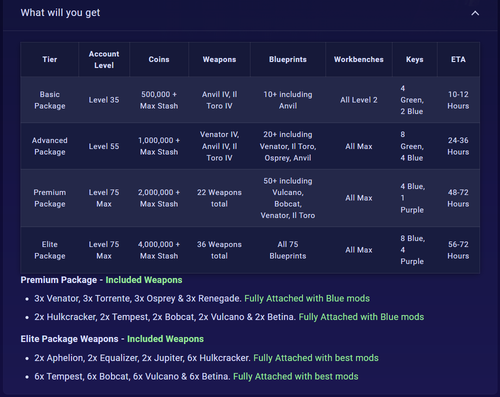
Task: Select the 'Coins' column header
Action: pyautogui.click(x=159, y=59)
